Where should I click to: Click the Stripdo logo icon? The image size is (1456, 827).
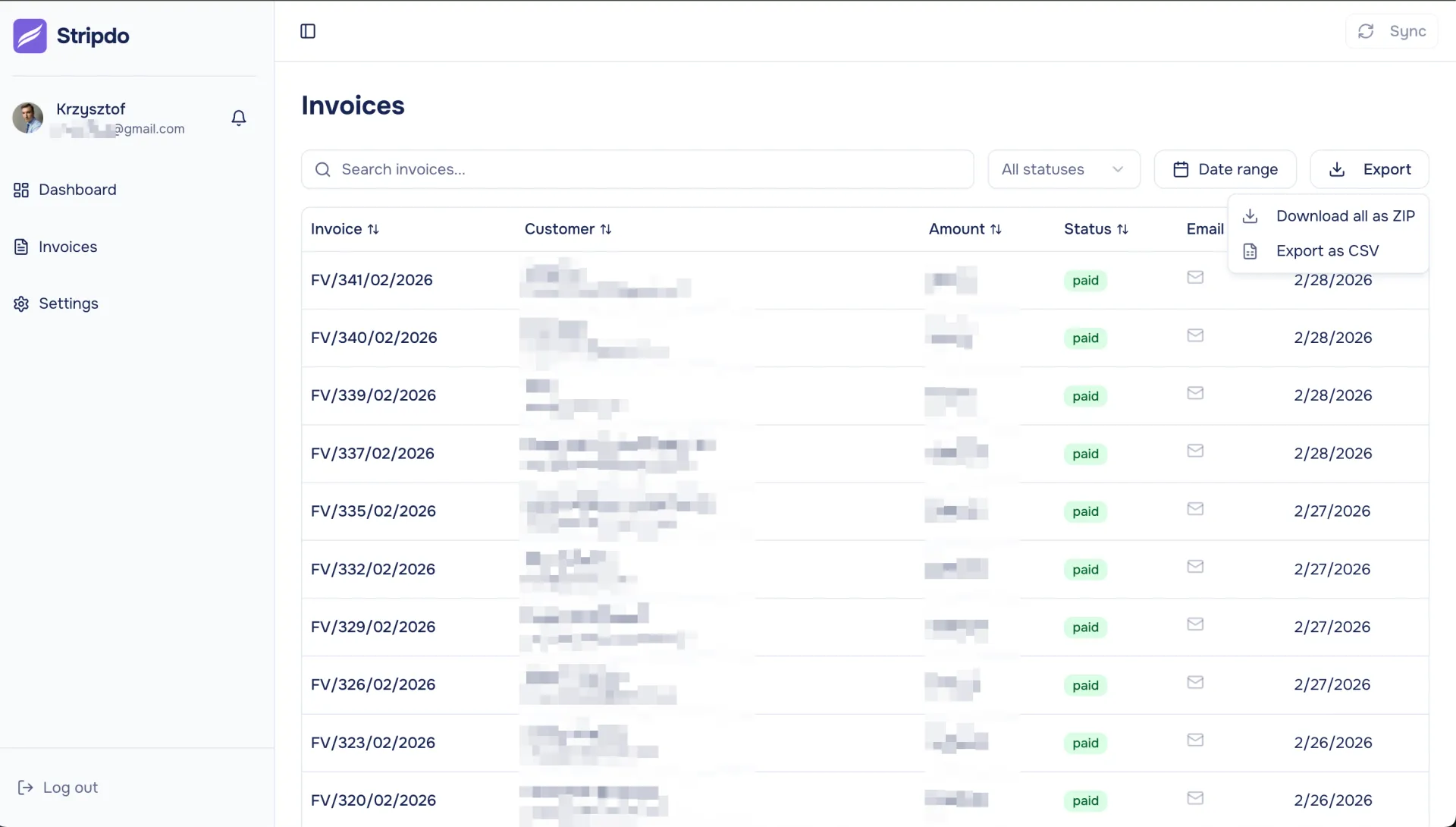click(x=30, y=36)
